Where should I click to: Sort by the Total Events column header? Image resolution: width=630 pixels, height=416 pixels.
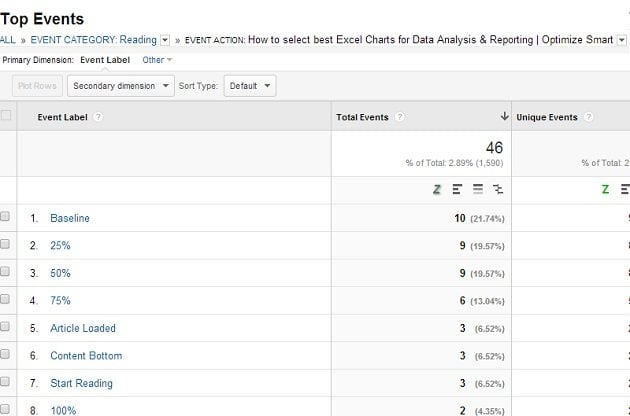[362, 117]
